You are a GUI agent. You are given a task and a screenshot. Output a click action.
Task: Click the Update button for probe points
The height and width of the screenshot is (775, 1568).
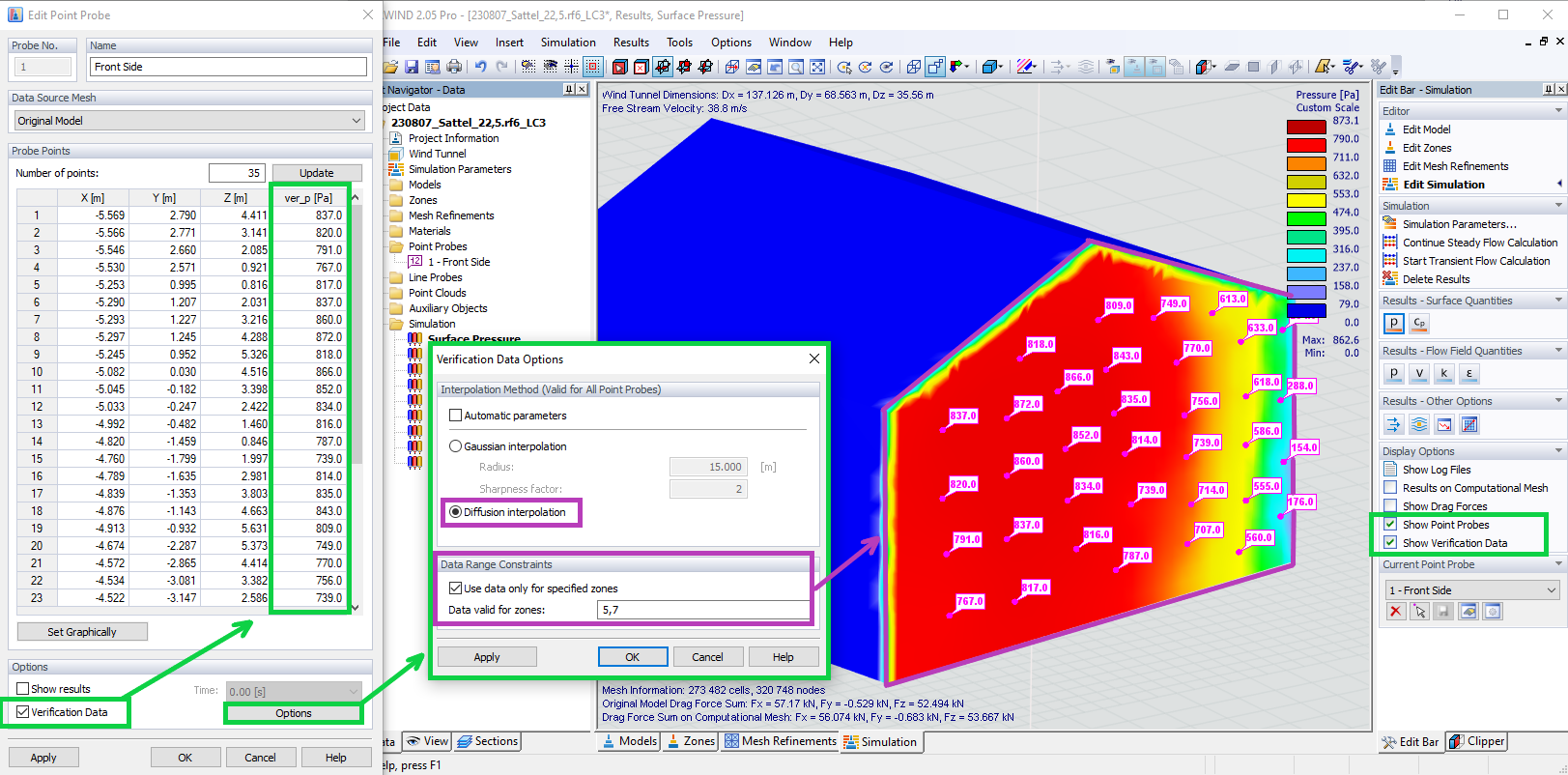click(x=317, y=173)
